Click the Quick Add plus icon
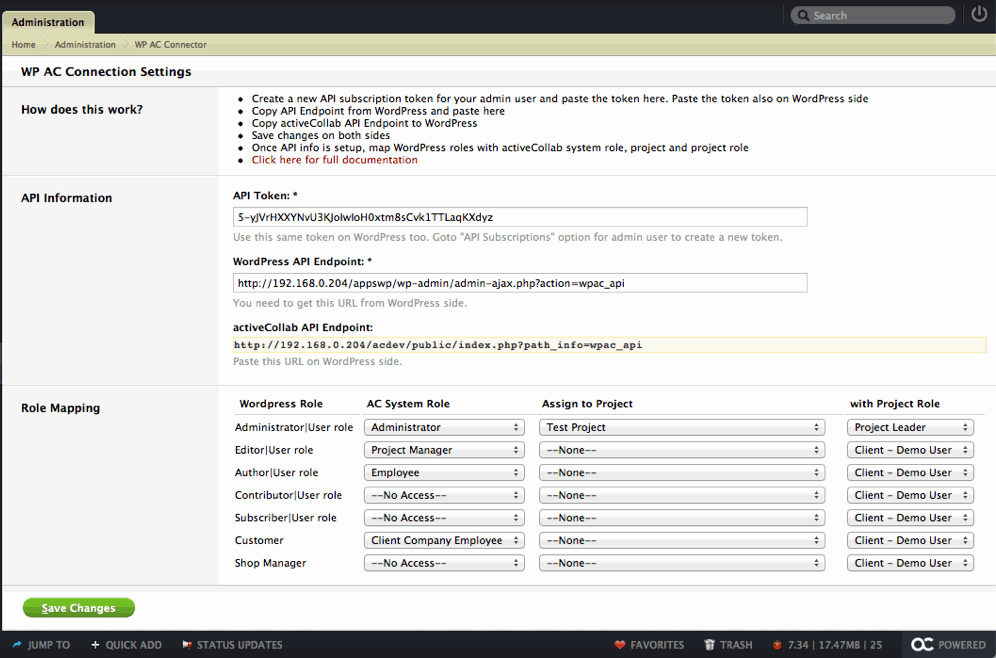The height and width of the screenshot is (658, 996). pyautogui.click(x=95, y=645)
